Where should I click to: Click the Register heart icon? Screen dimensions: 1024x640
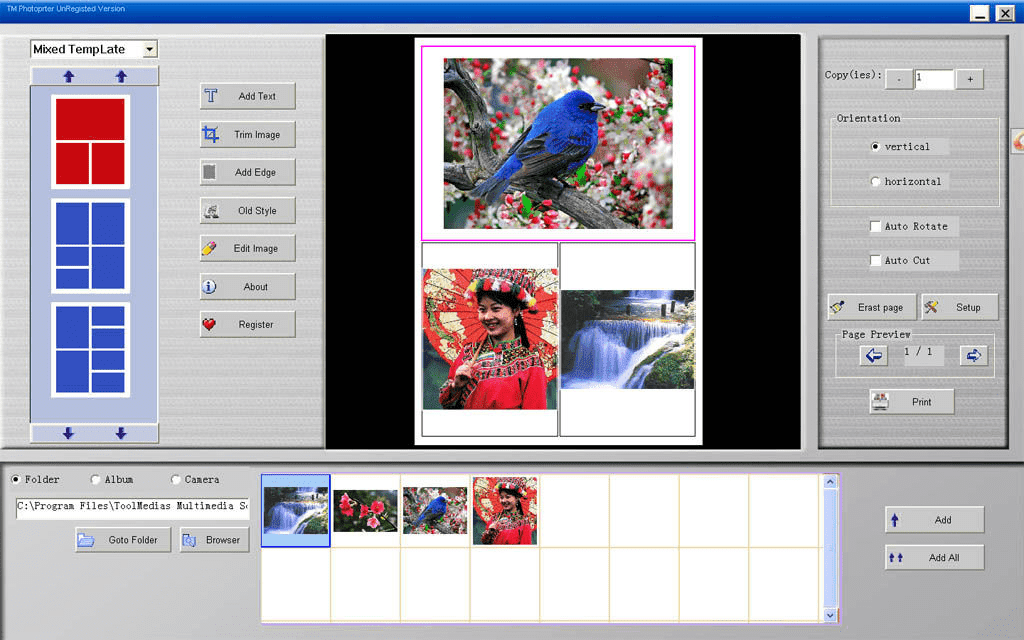point(209,324)
